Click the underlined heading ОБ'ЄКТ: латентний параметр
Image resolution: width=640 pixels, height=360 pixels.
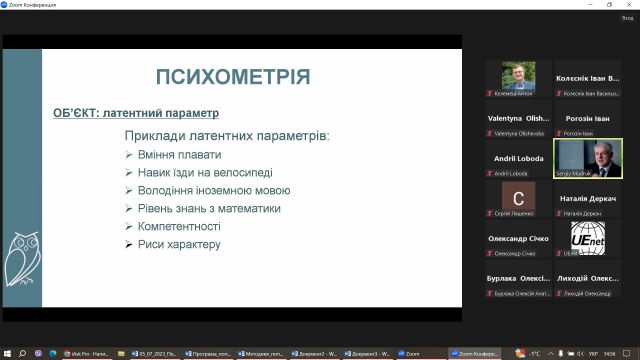pyautogui.click(x=136, y=113)
